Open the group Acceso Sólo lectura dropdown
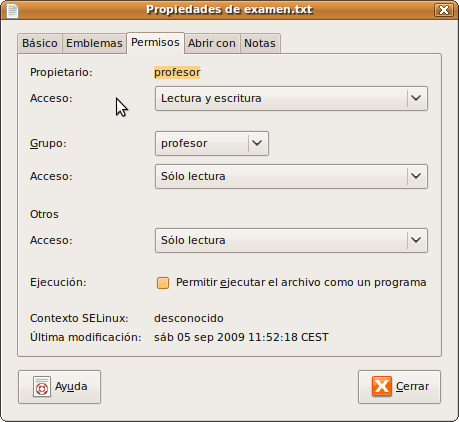This screenshot has width=459, height=422. [291, 176]
